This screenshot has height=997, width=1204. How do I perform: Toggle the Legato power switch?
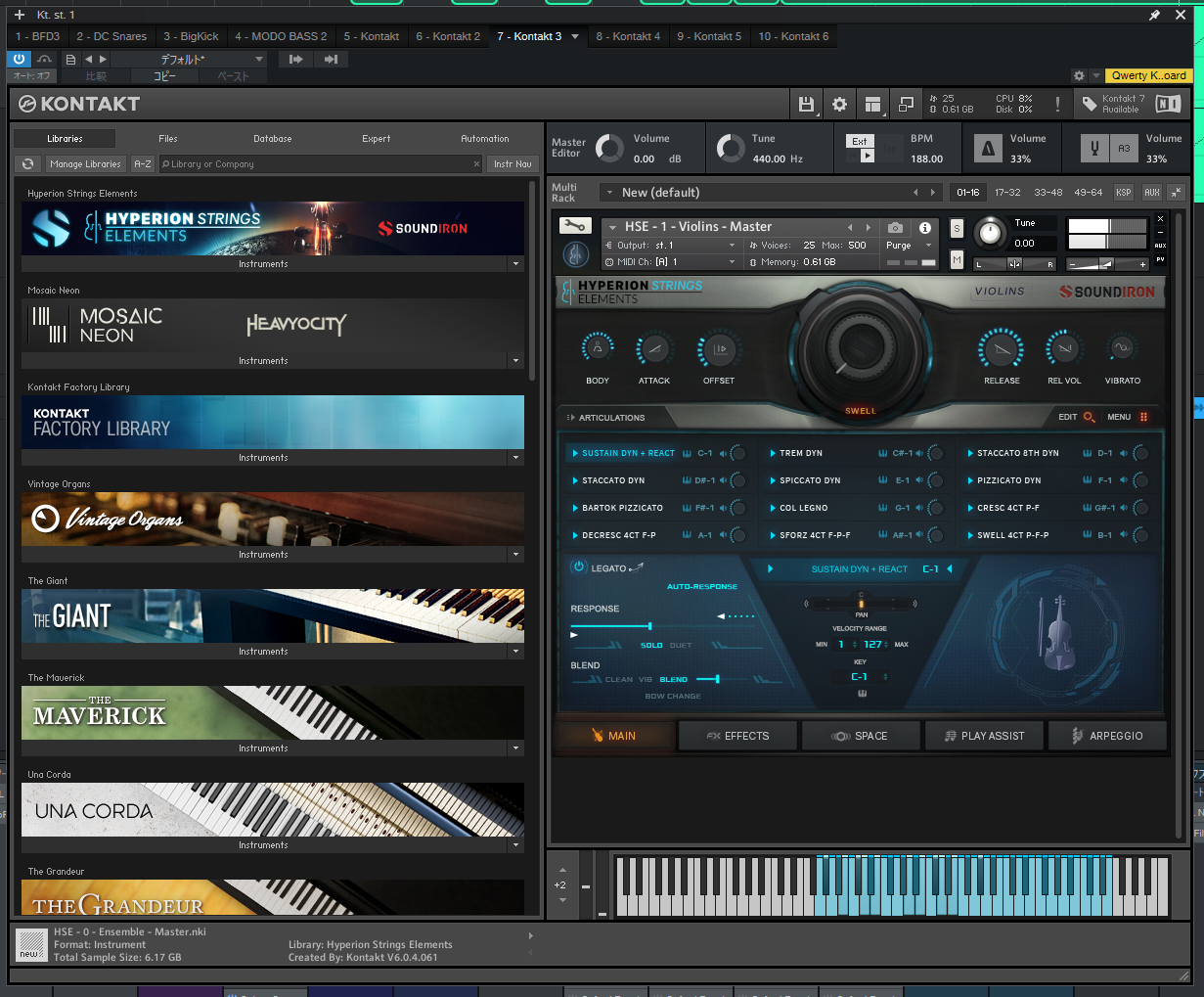(x=578, y=567)
